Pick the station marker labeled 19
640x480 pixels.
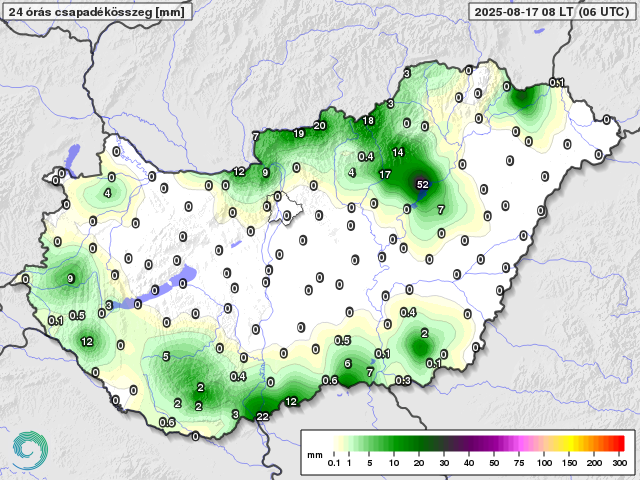(298, 133)
